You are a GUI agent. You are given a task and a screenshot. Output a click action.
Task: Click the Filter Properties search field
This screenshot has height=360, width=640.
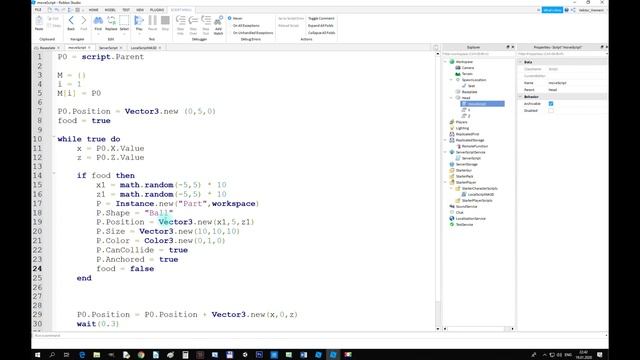tap(561, 54)
